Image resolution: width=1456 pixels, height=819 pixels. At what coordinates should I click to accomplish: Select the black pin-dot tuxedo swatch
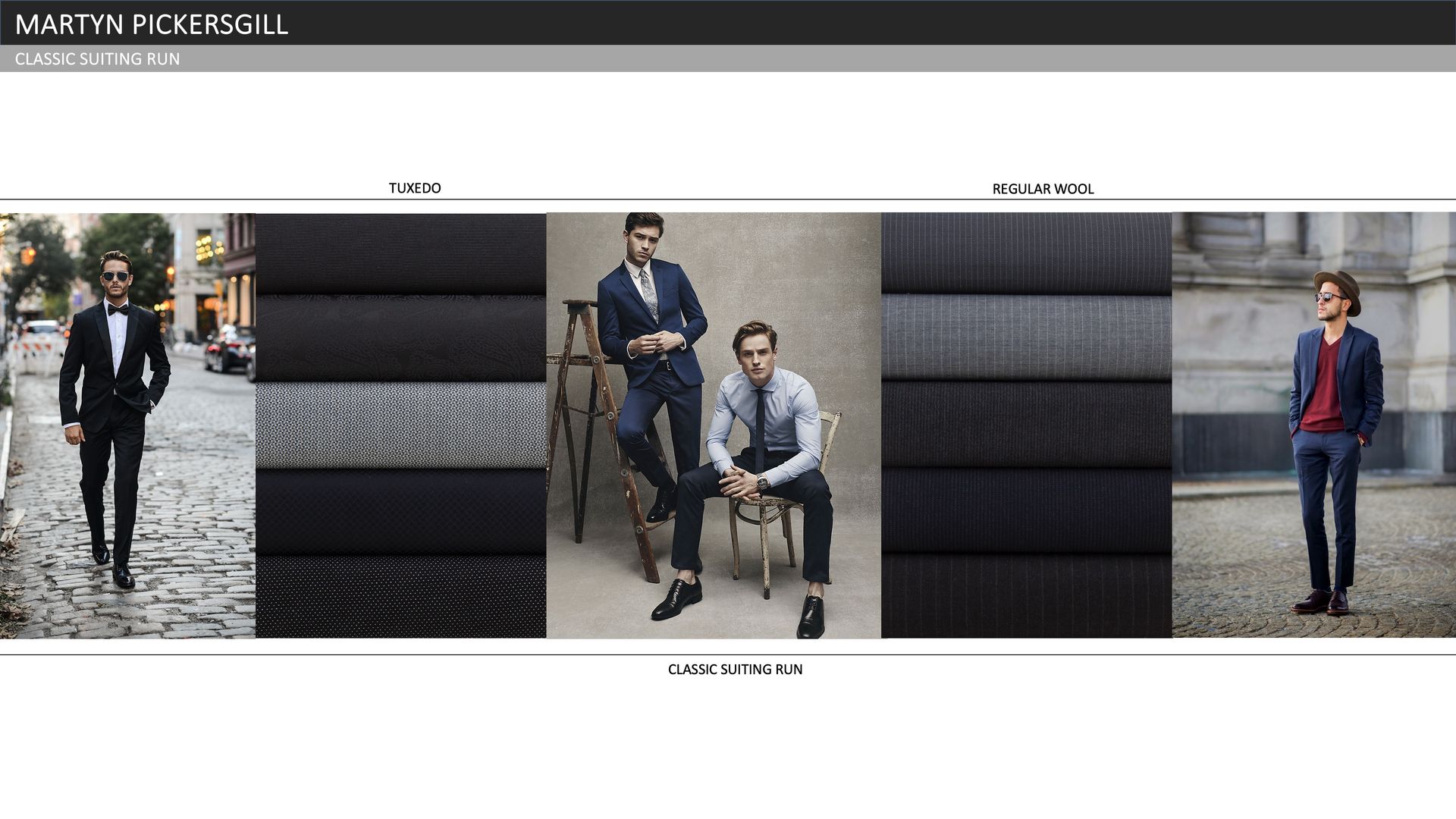click(x=400, y=596)
